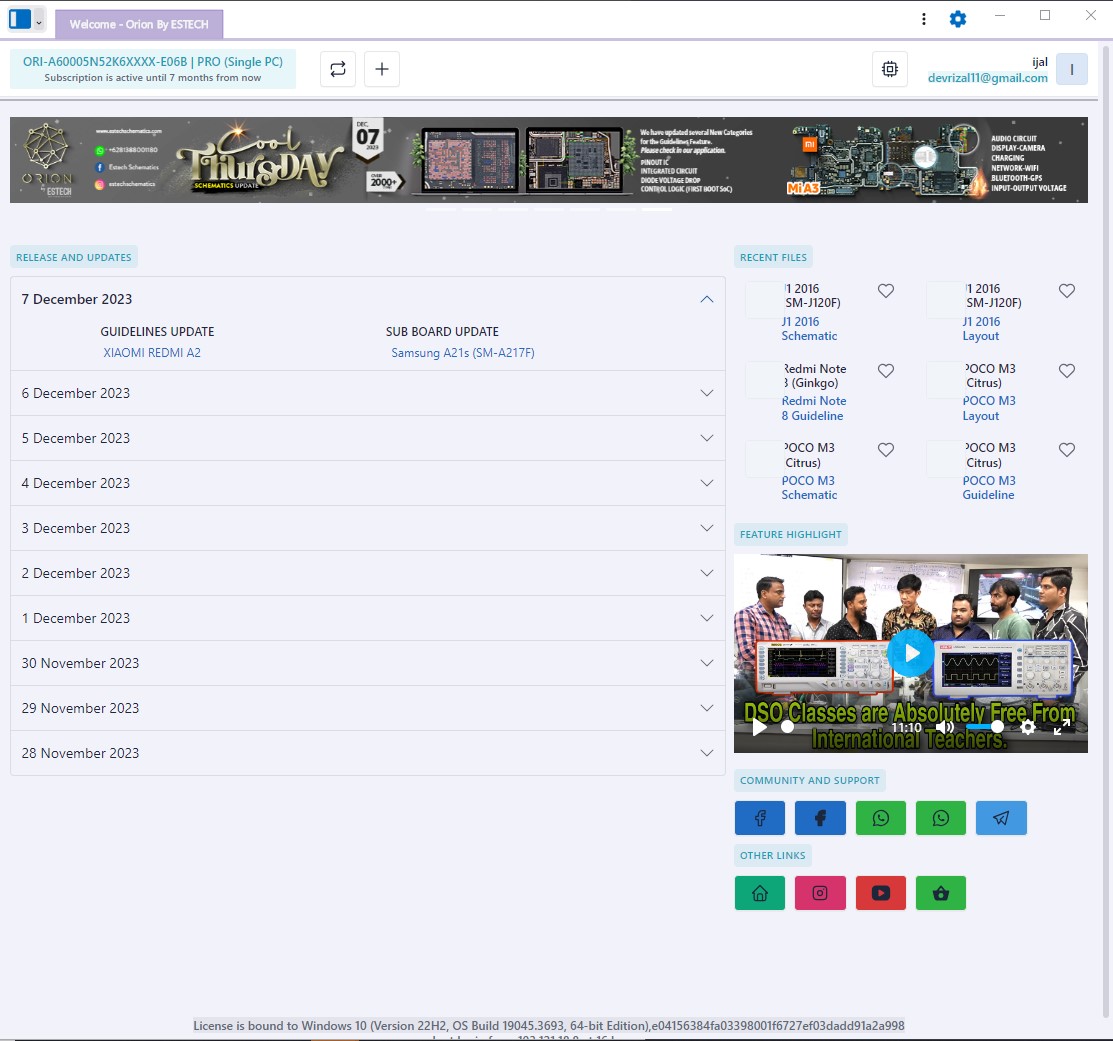Screen dimensions: 1113x1041
Task: Click the OTHER LINKS heading label
Action: 772,856
